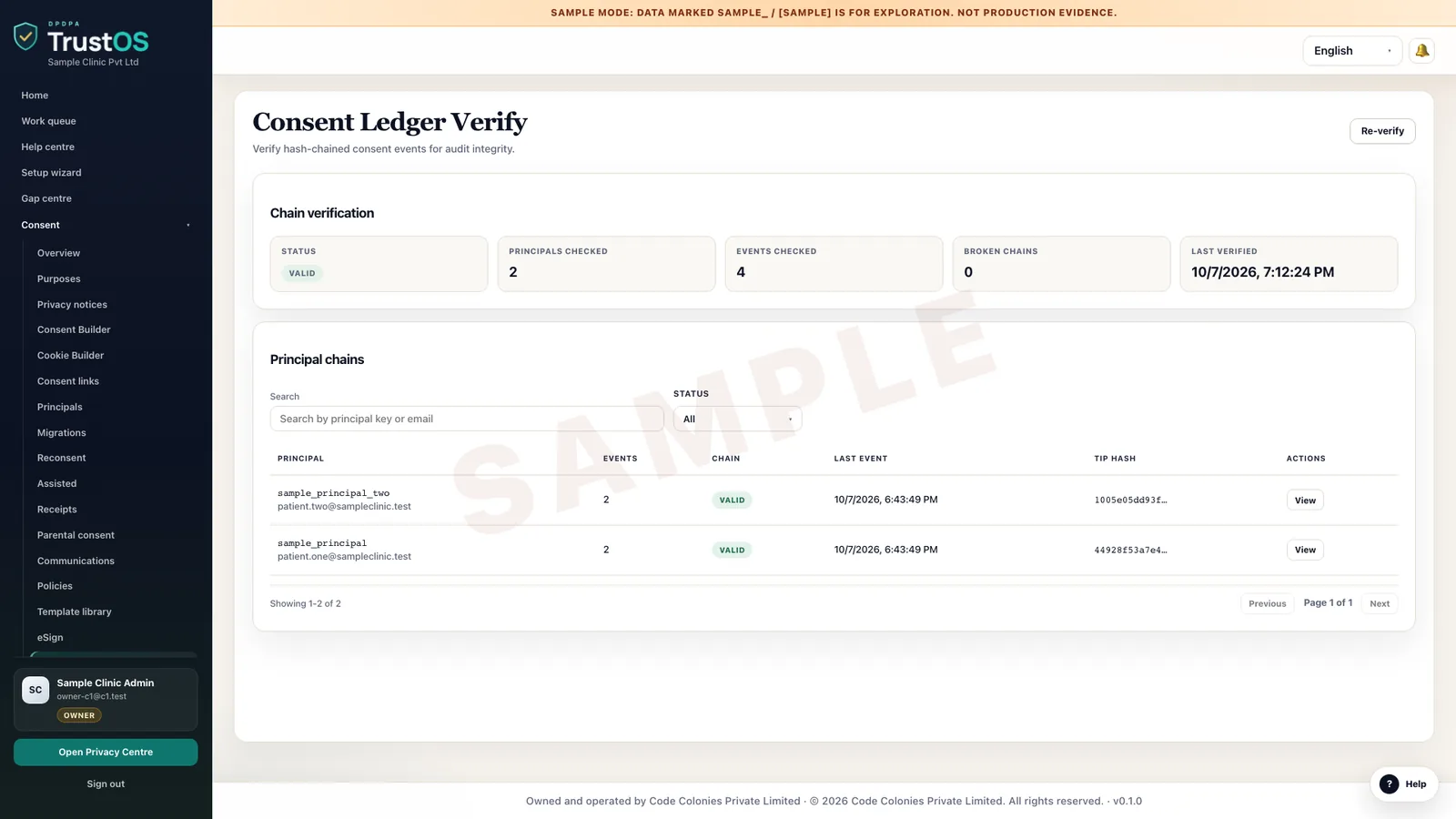Viewport: 1456px width, 819px height.
Task: Click 'Page 1 of 1' indicator
Action: pos(1328,602)
